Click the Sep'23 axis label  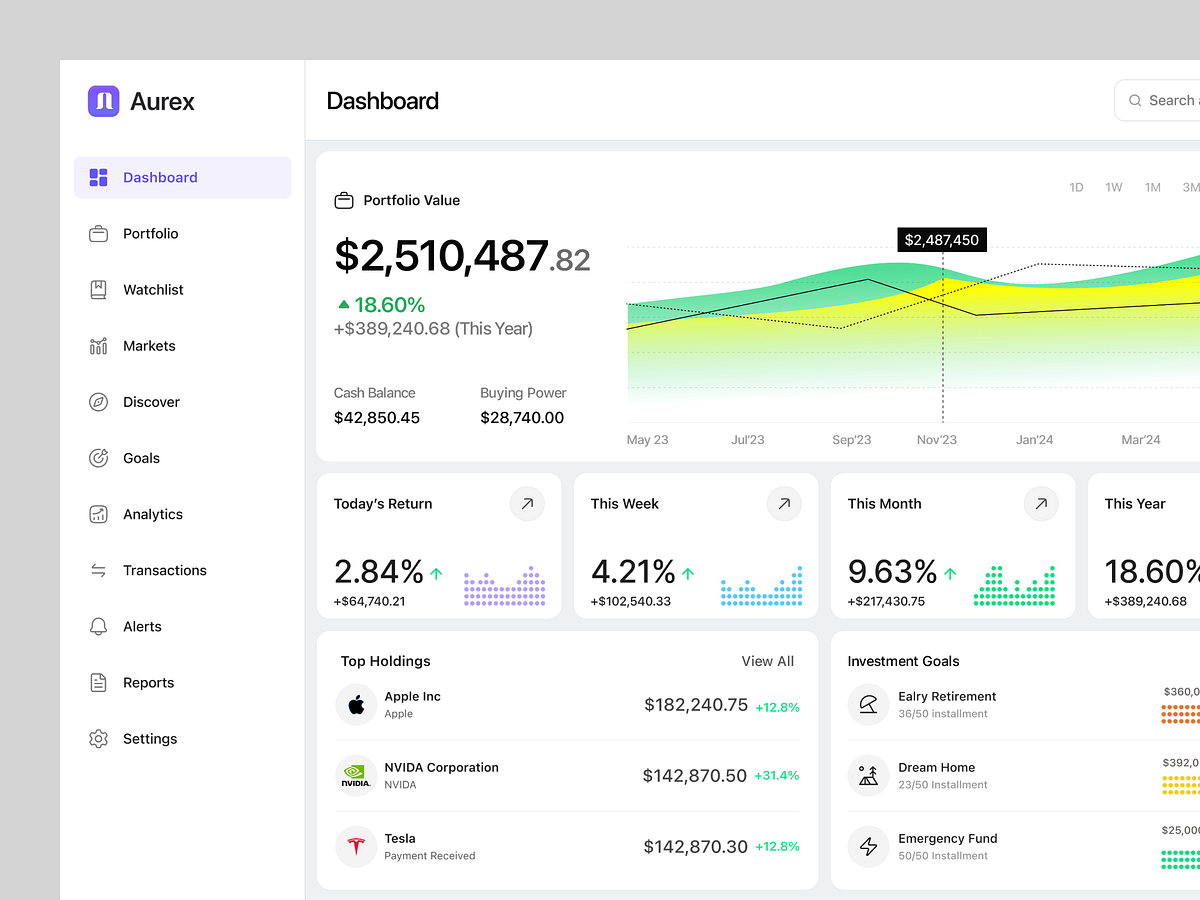852,440
